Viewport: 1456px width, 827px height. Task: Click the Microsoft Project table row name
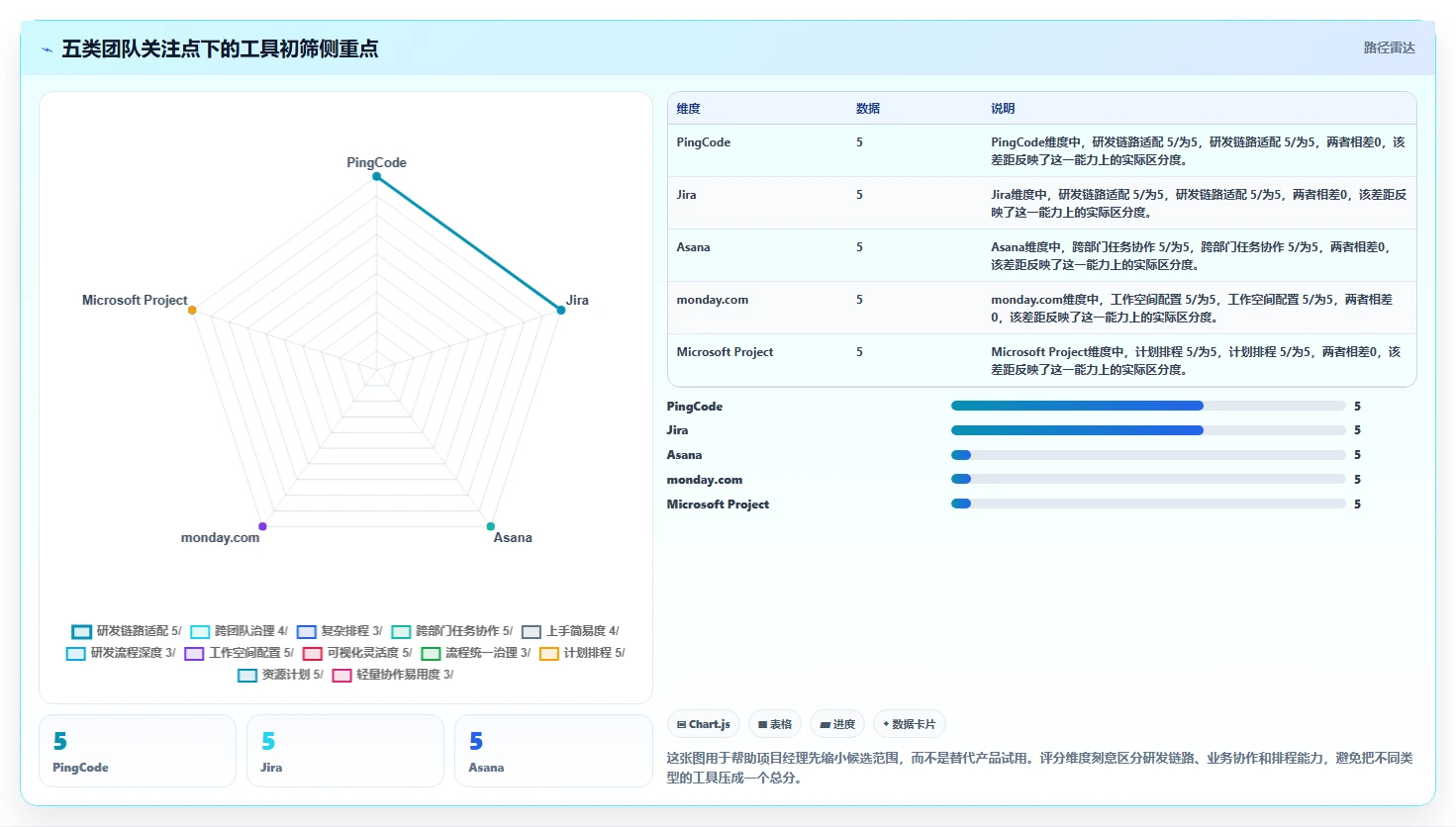725,352
